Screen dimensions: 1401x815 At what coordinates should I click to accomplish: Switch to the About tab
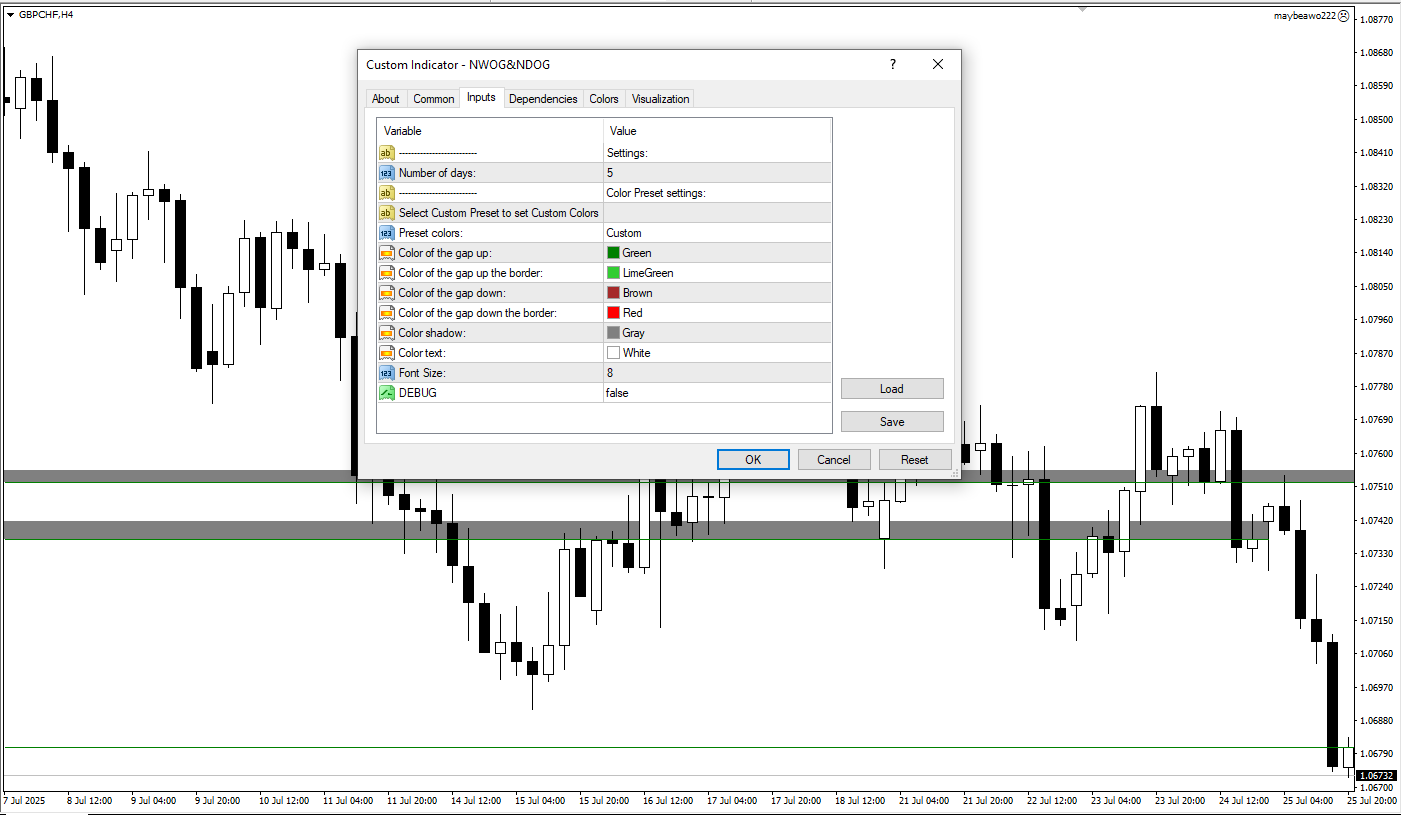[385, 99]
